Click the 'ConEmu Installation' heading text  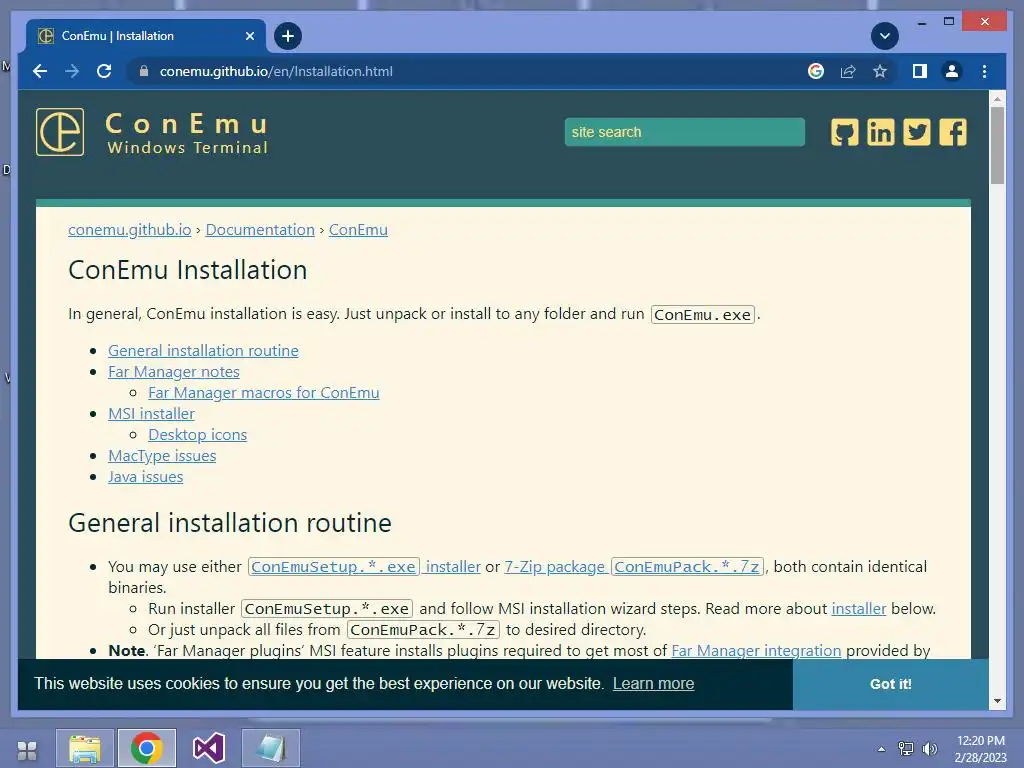[x=187, y=270]
